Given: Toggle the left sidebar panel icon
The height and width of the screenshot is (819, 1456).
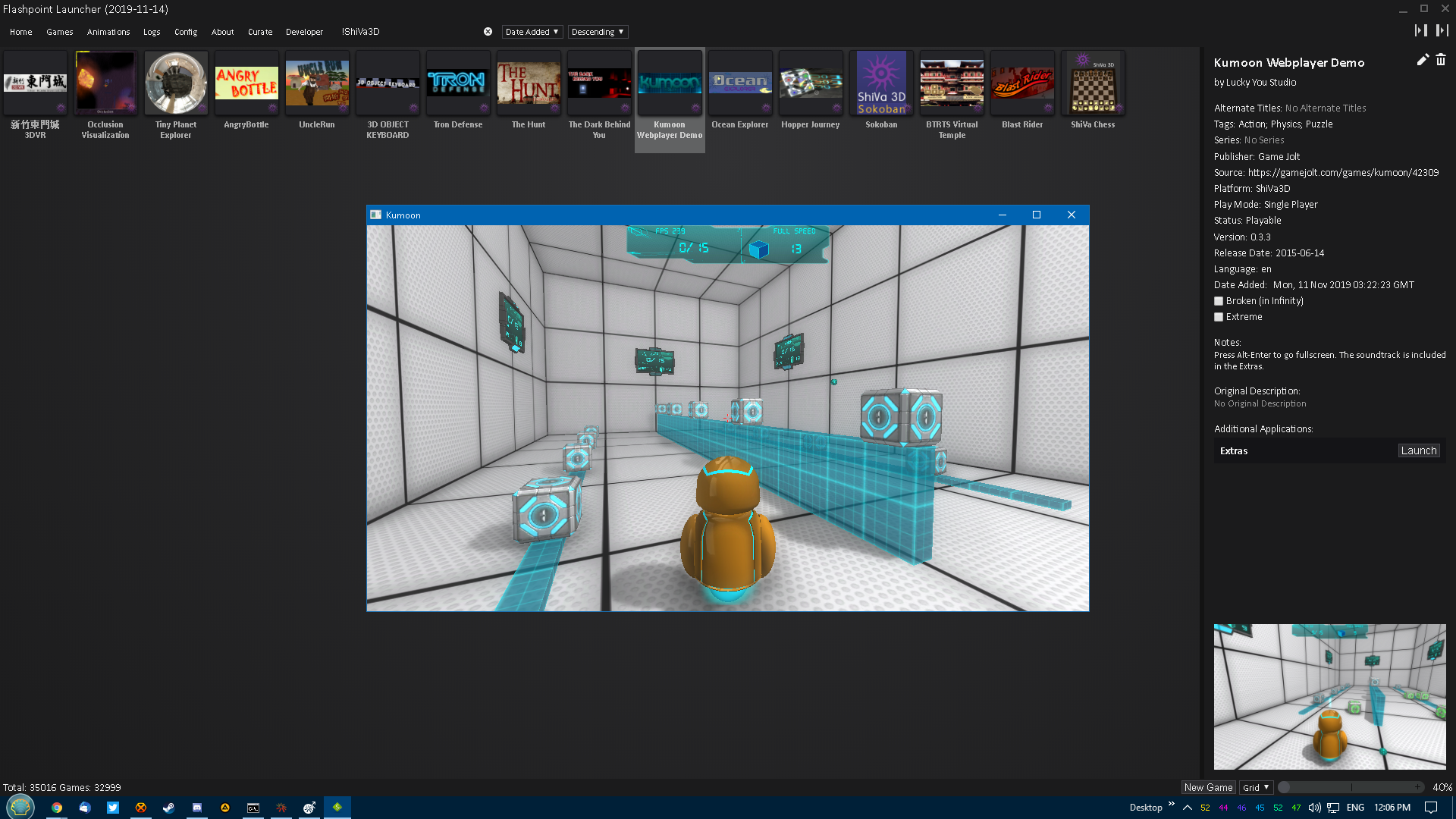Looking at the screenshot, I should tap(1420, 30).
